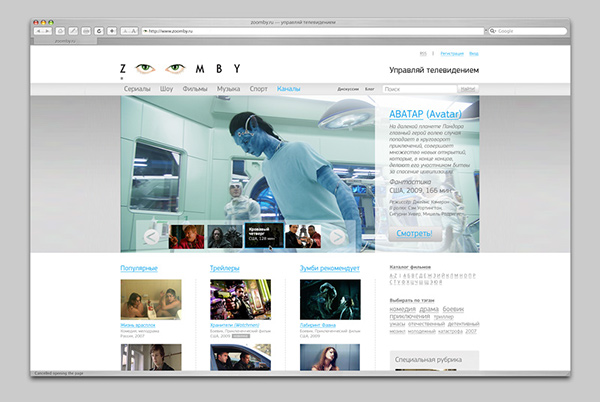The width and height of the screenshot is (600, 402).
Task: Click the Лабиринт Фавна thumbnail
Action: pyautogui.click(x=330, y=299)
